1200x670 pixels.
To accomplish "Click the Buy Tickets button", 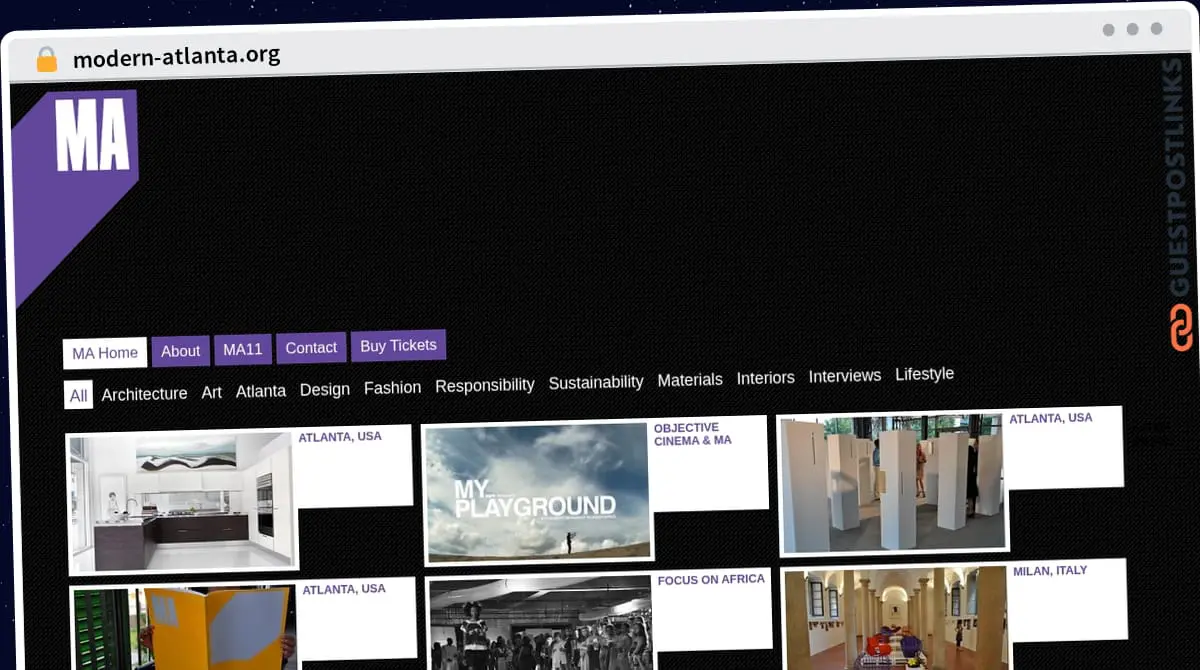I will [x=398, y=345].
